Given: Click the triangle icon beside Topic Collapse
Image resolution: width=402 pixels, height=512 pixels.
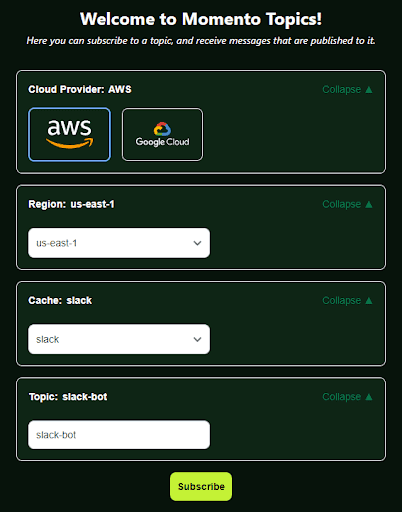Looking at the screenshot, I should click(369, 397).
